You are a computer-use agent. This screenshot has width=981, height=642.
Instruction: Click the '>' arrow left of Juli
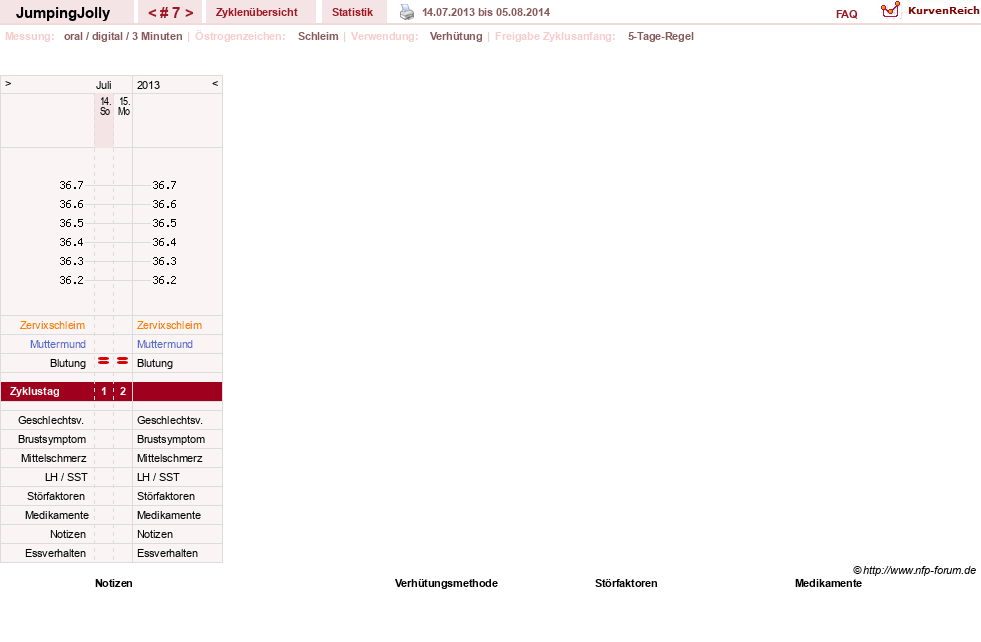coord(8,83)
